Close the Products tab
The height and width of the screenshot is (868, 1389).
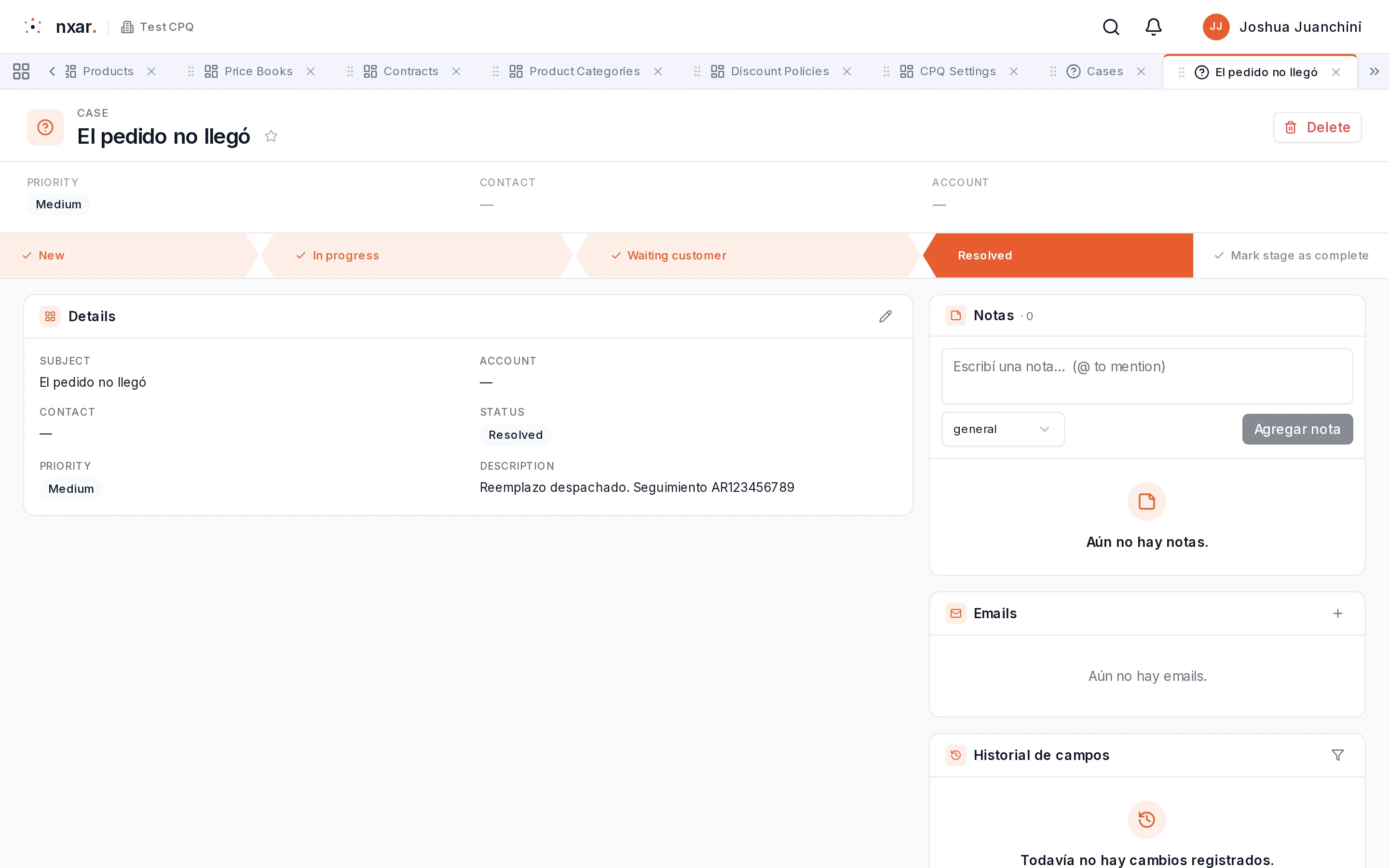pyautogui.click(x=151, y=71)
